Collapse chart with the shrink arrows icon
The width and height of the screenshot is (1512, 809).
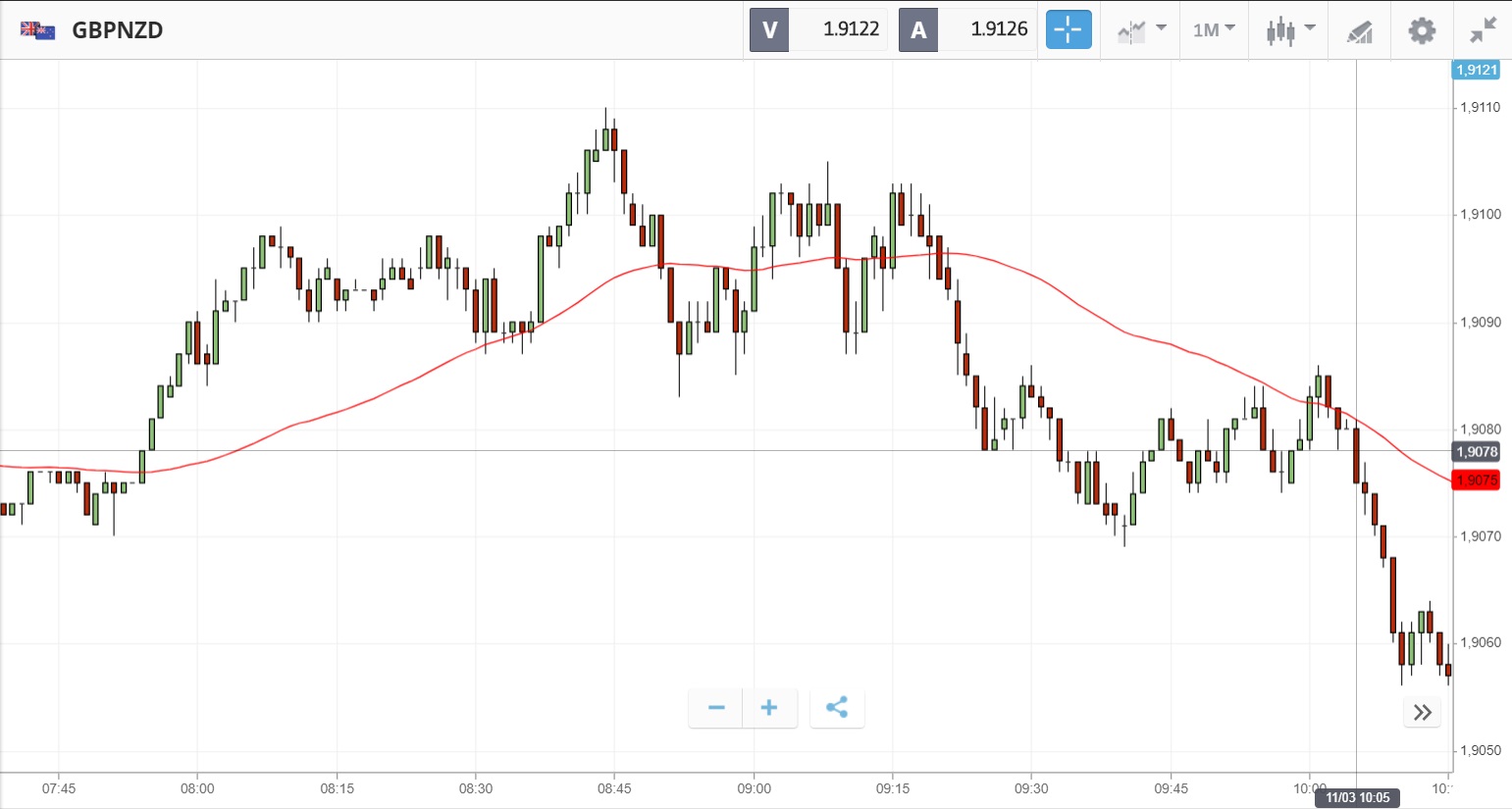pyautogui.click(x=1483, y=30)
